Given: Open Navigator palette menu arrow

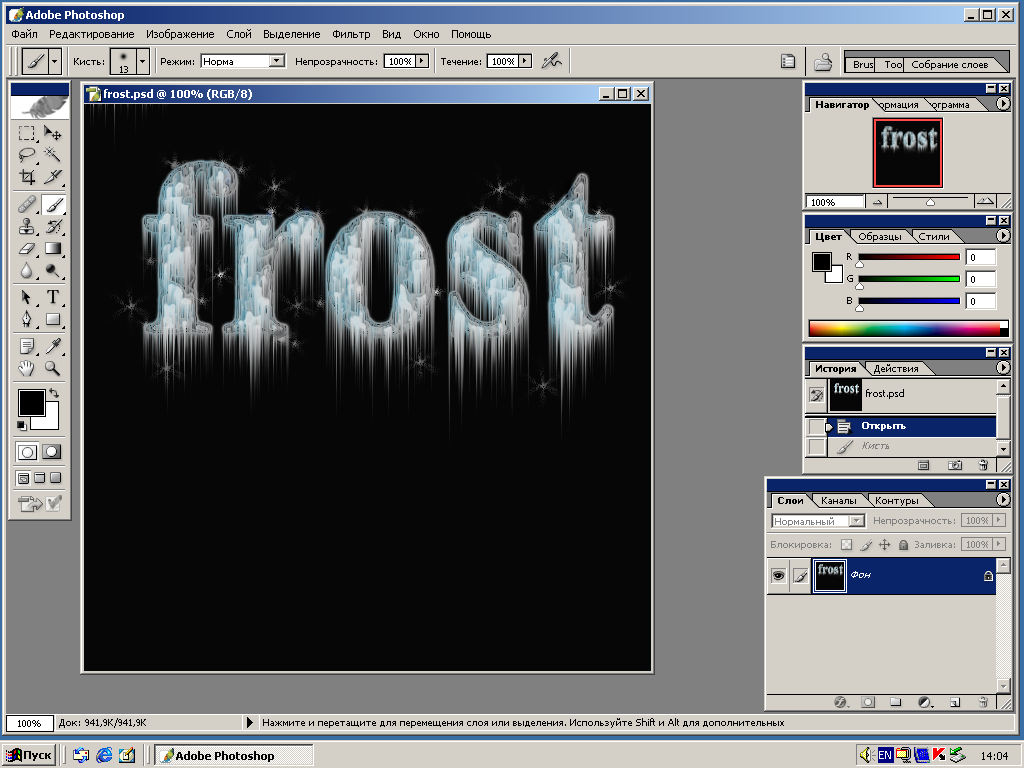Looking at the screenshot, I should click(x=1002, y=103).
